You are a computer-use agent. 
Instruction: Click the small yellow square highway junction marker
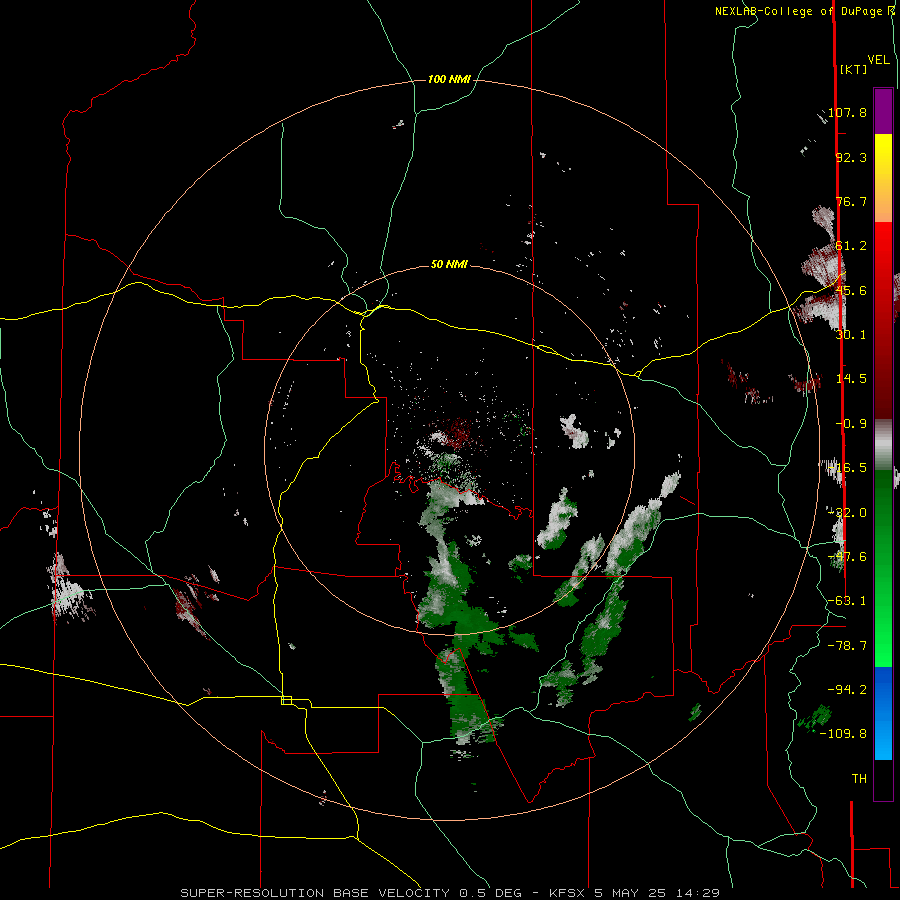point(286,700)
